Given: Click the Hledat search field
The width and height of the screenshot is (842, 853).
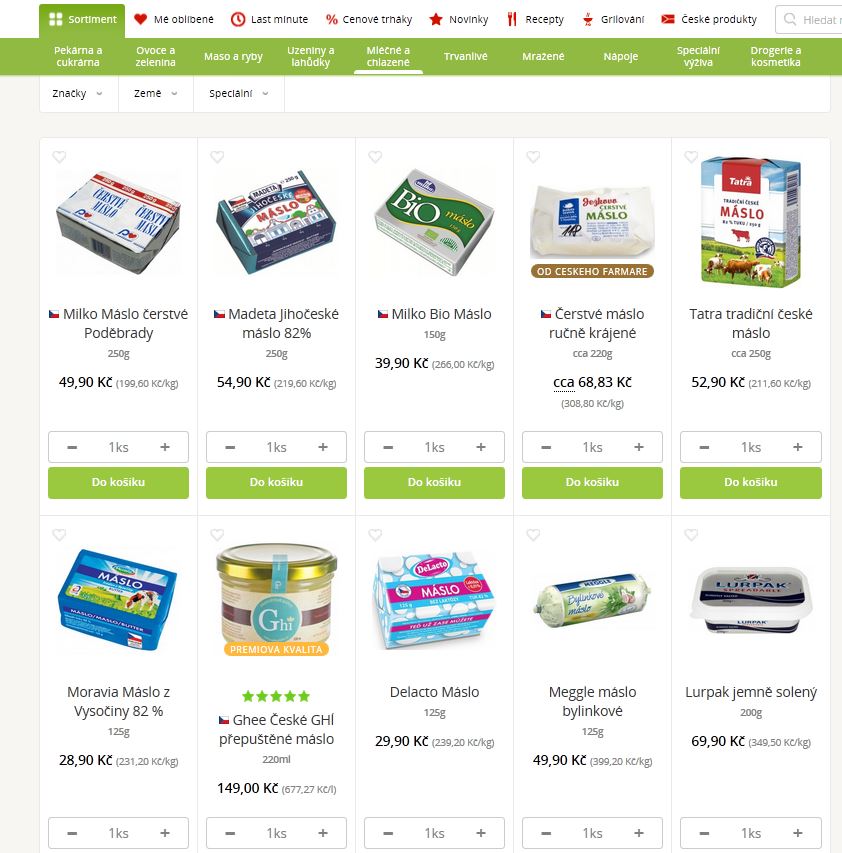Looking at the screenshot, I should [809, 20].
